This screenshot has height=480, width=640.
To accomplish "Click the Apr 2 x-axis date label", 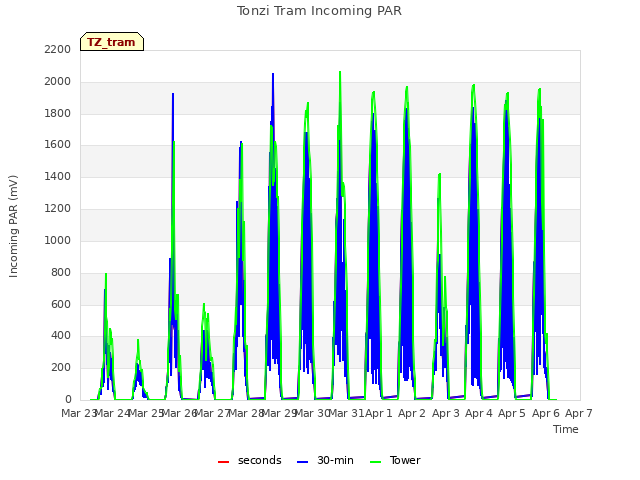I will pos(412,413).
